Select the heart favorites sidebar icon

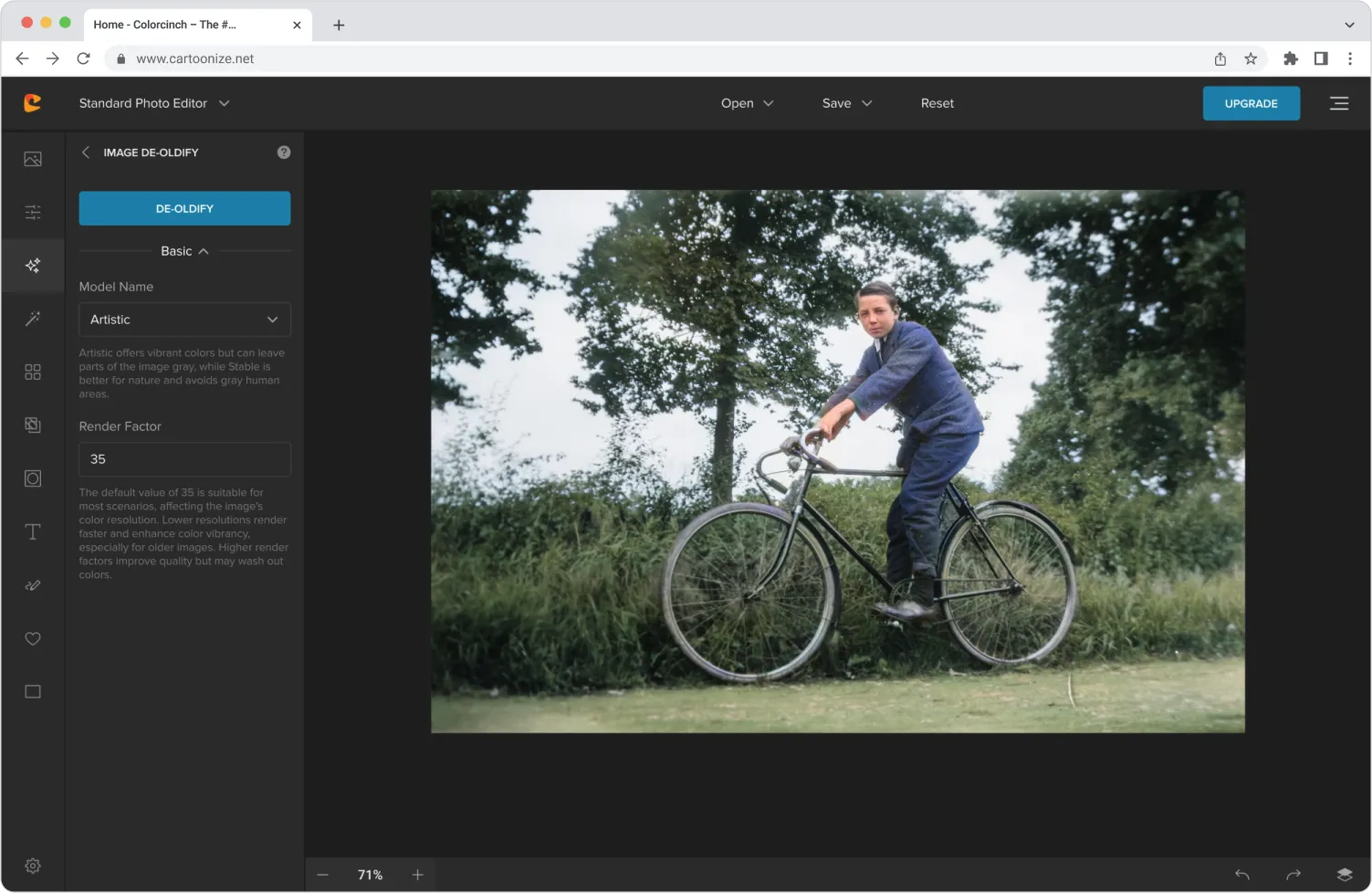click(33, 638)
